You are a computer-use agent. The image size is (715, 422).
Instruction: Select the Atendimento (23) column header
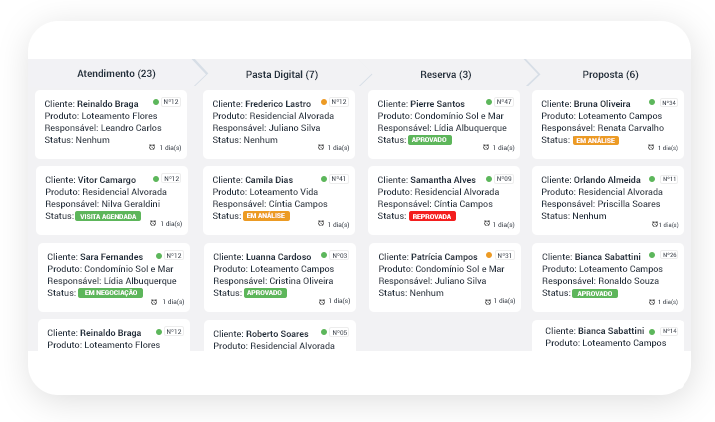(116, 74)
